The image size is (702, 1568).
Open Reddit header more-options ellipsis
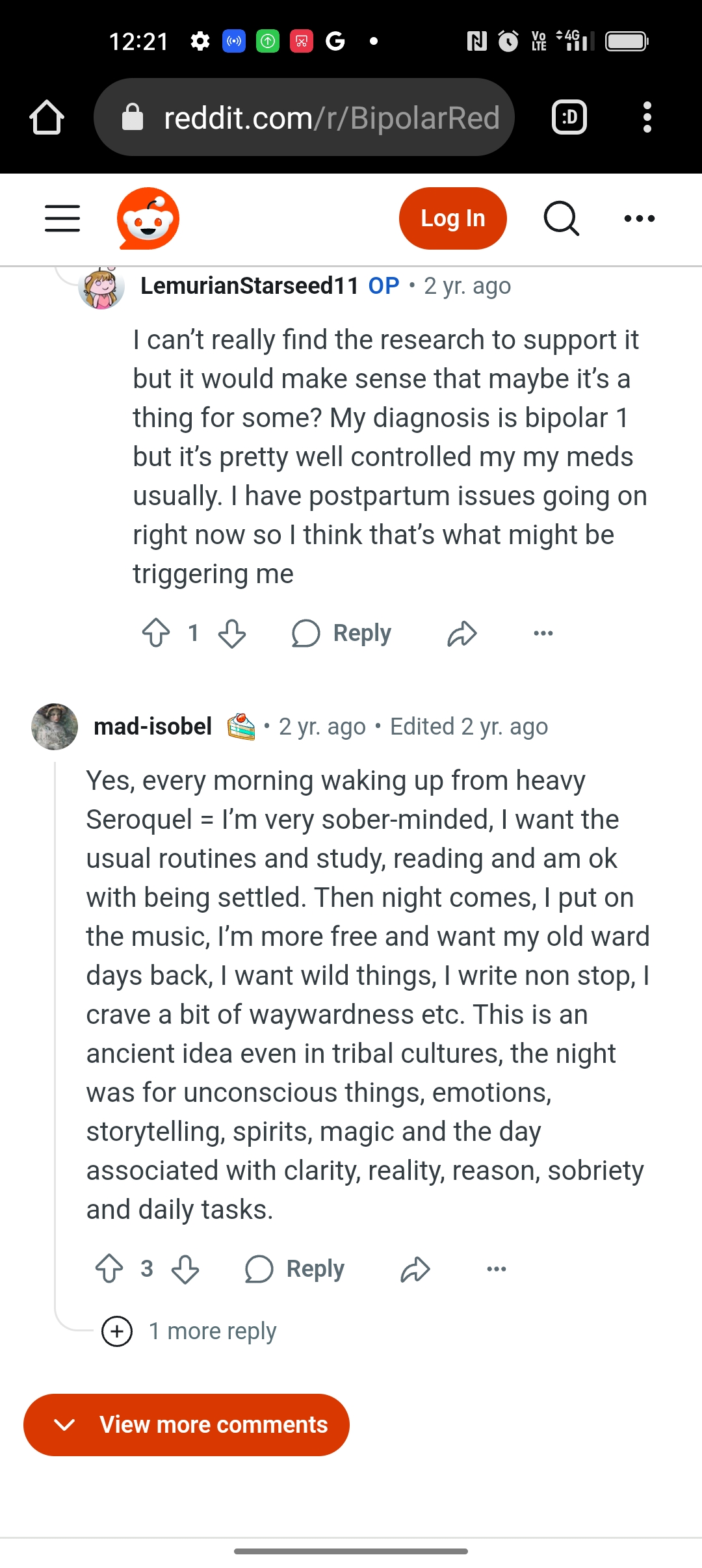[639, 218]
